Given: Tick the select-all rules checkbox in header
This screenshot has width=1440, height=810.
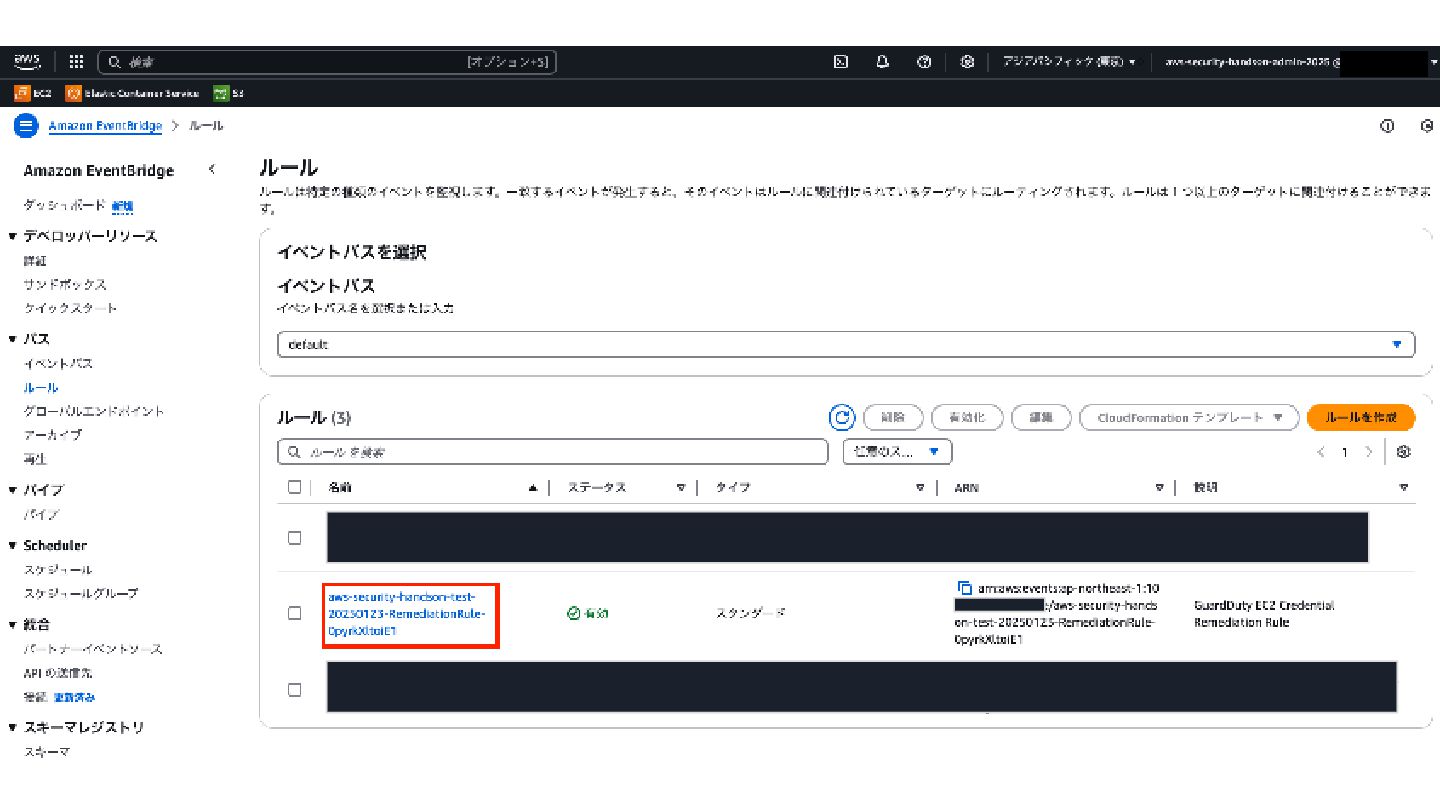Looking at the screenshot, I should (x=294, y=487).
